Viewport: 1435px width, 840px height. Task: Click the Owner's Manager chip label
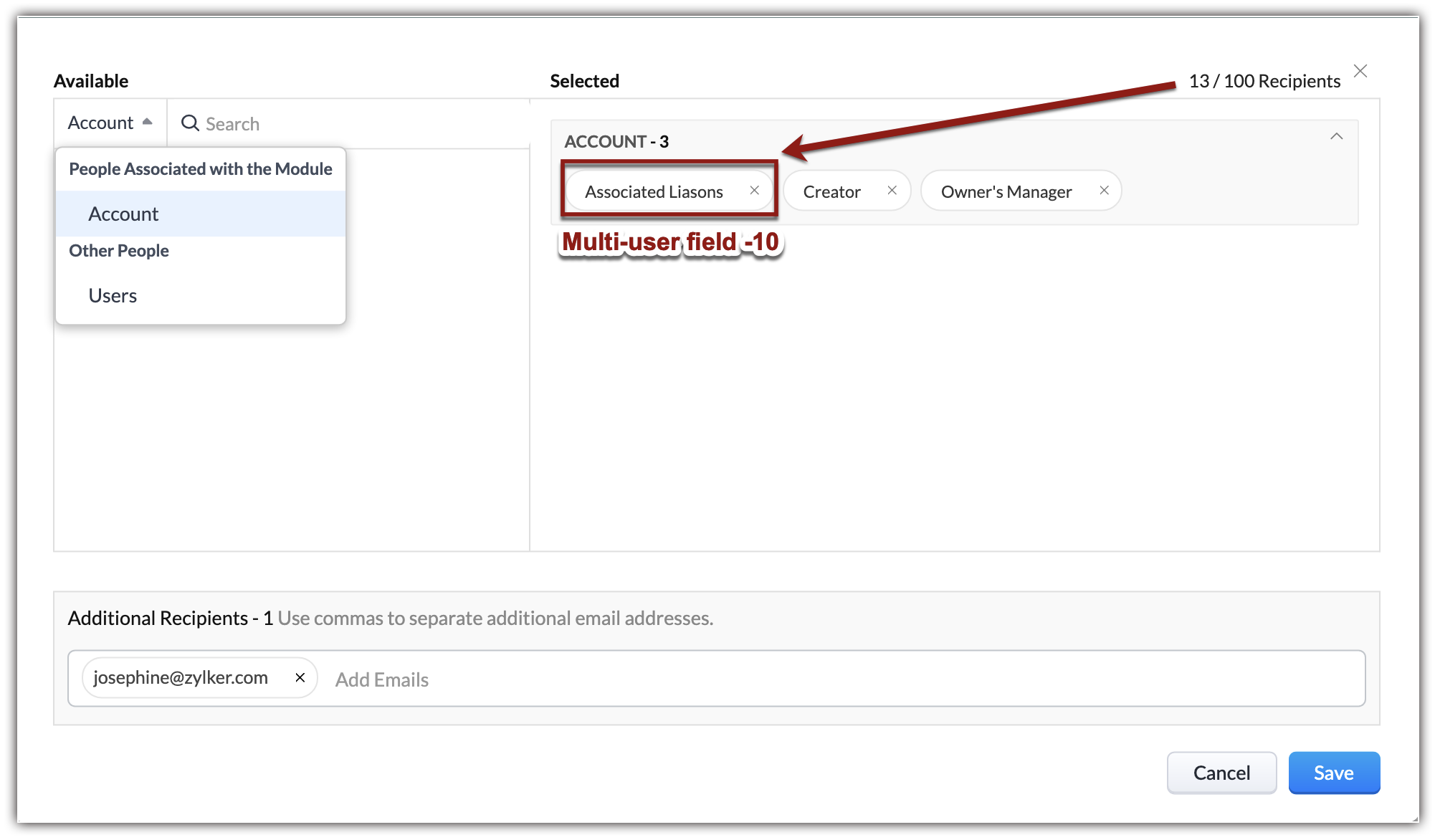coord(1006,191)
